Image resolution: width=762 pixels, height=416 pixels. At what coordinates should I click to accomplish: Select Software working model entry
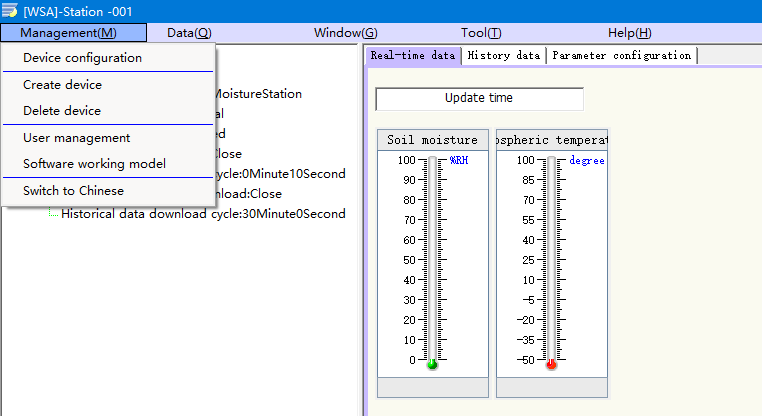(x=94, y=164)
